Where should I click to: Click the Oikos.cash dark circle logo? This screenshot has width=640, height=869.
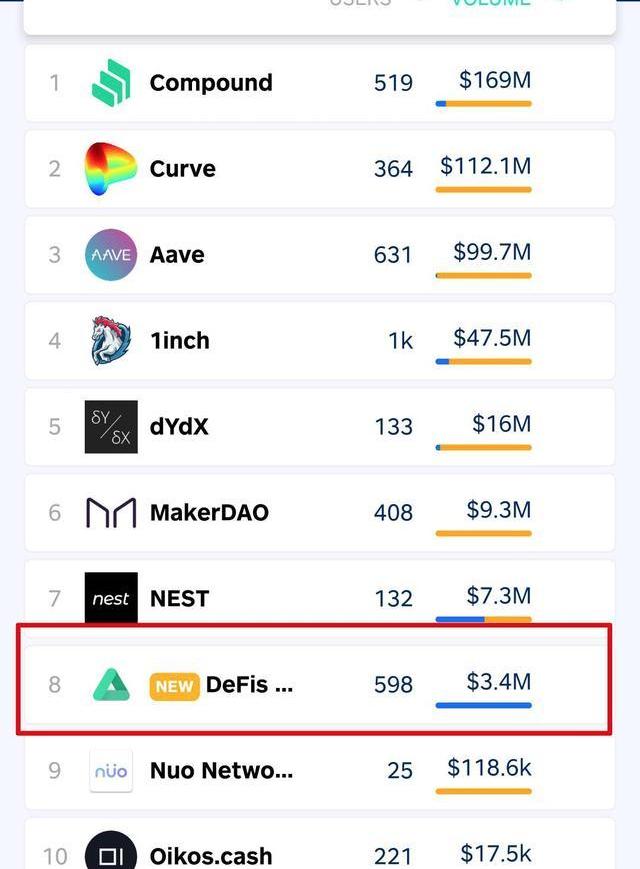point(111,851)
